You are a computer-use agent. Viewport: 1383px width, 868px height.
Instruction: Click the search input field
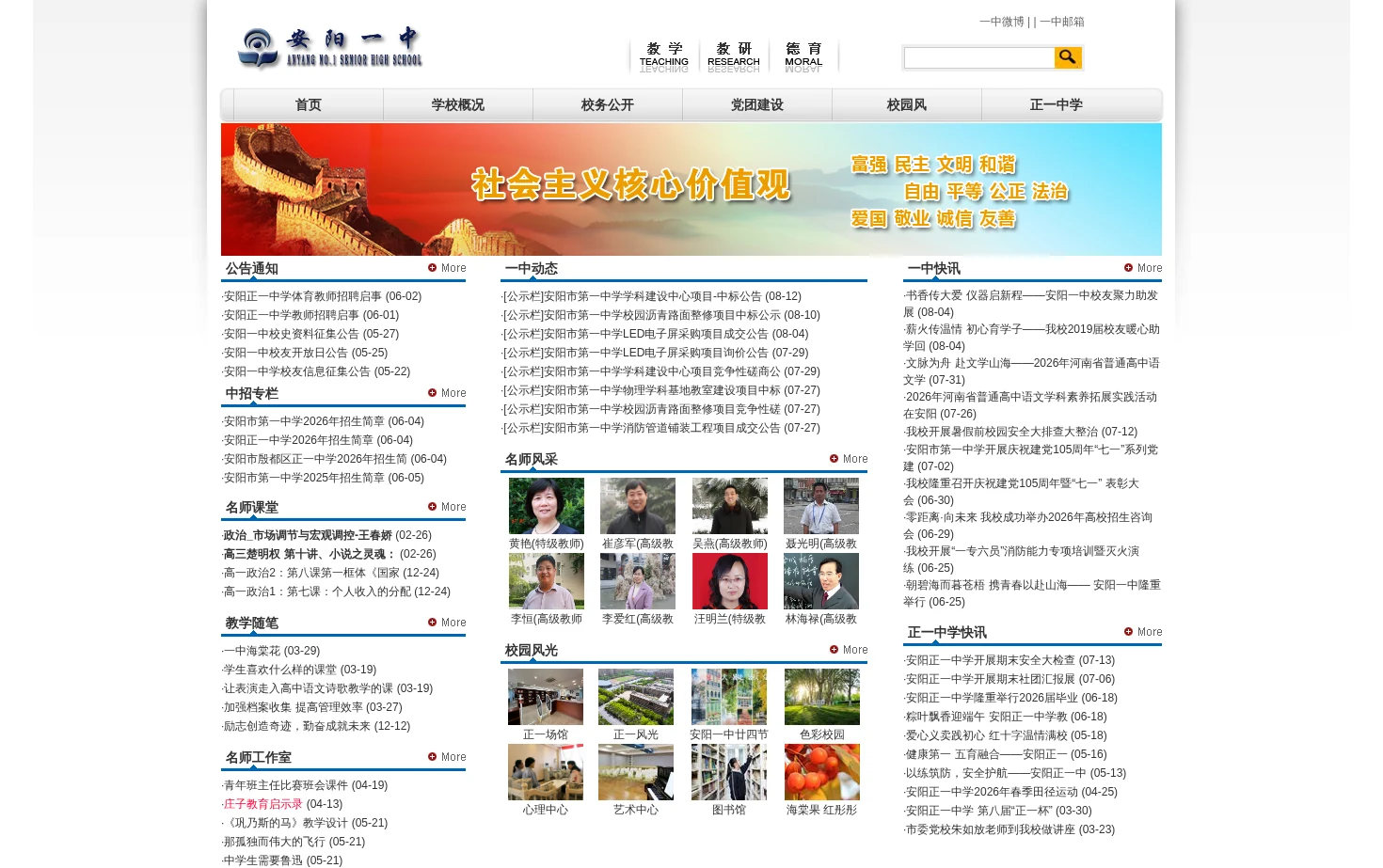978,58
